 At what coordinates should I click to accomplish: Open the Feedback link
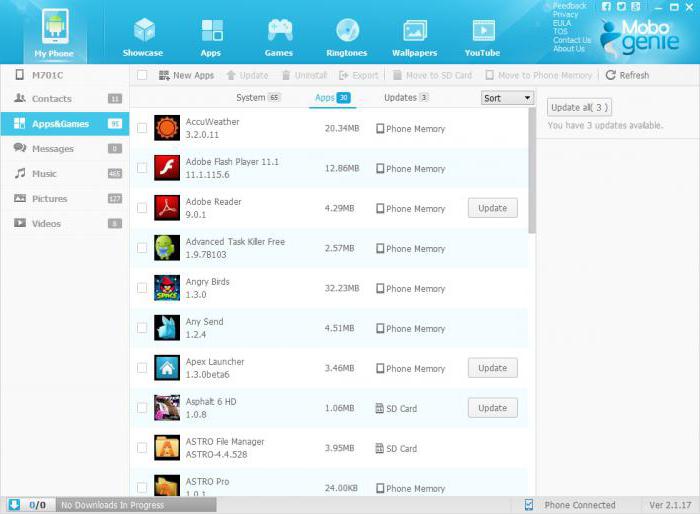point(569,6)
